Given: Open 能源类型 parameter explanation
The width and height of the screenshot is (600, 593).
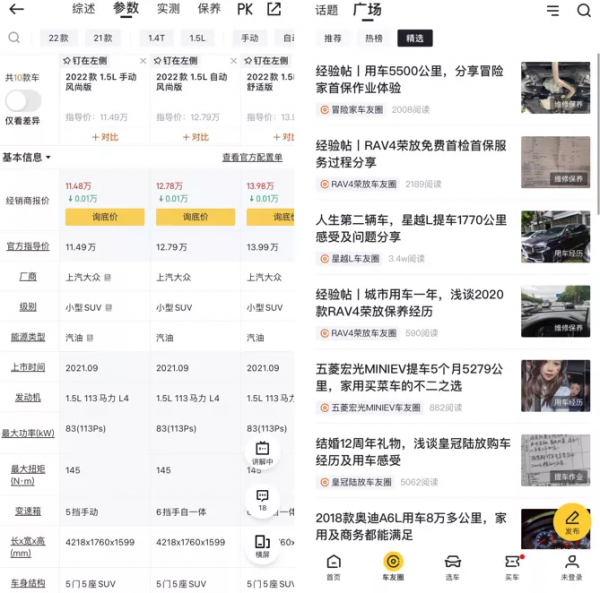Looking at the screenshot, I should tap(28, 337).
